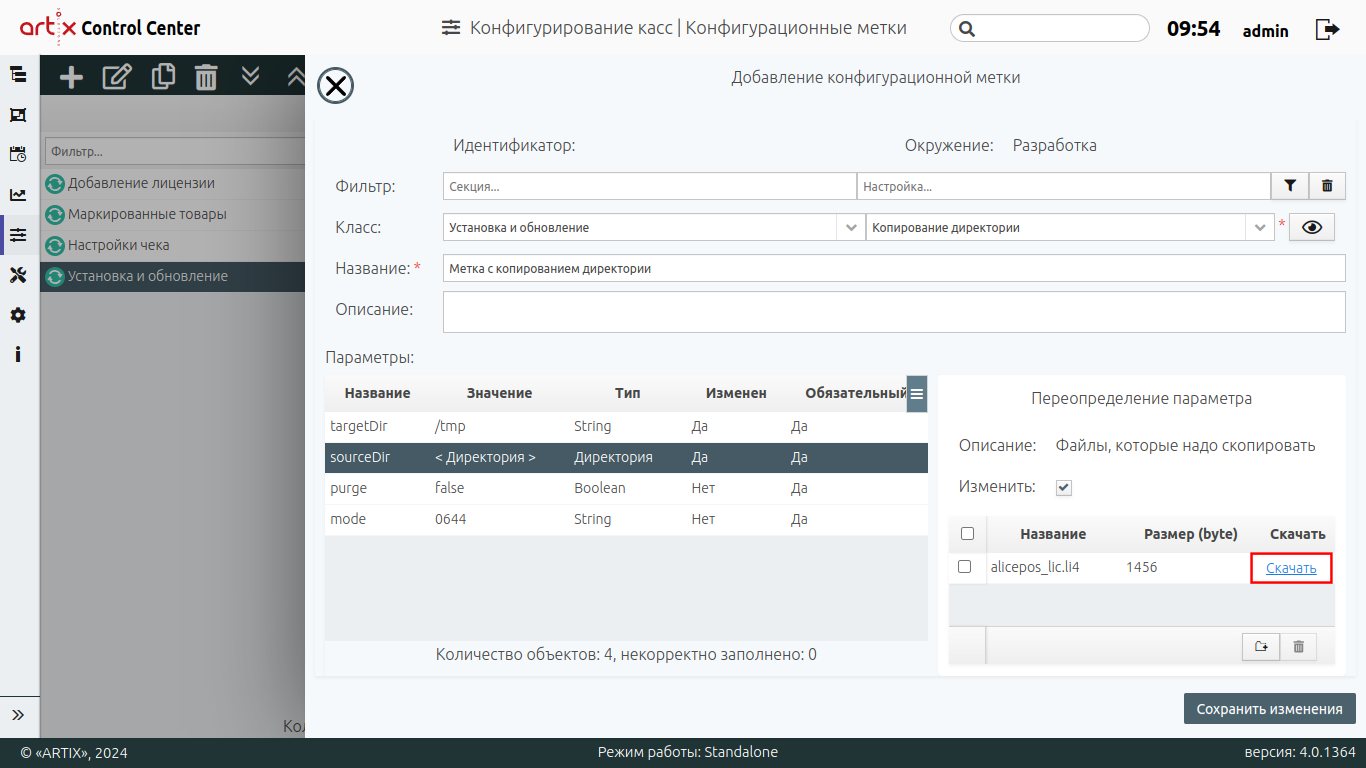Select Установка и обновление in the left list
1366x768 pixels.
point(173,277)
